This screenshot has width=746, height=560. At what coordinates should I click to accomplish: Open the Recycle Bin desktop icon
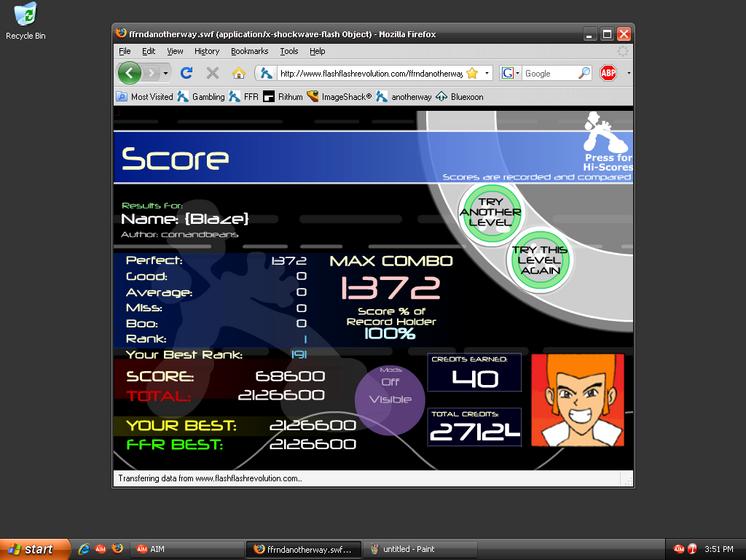coord(25,21)
